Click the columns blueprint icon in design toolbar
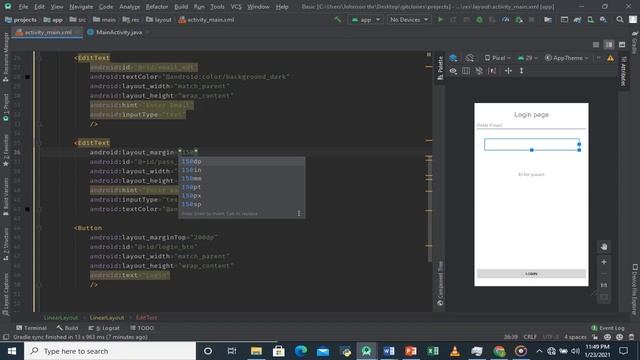Screen dimensions: 640x360 point(466,71)
